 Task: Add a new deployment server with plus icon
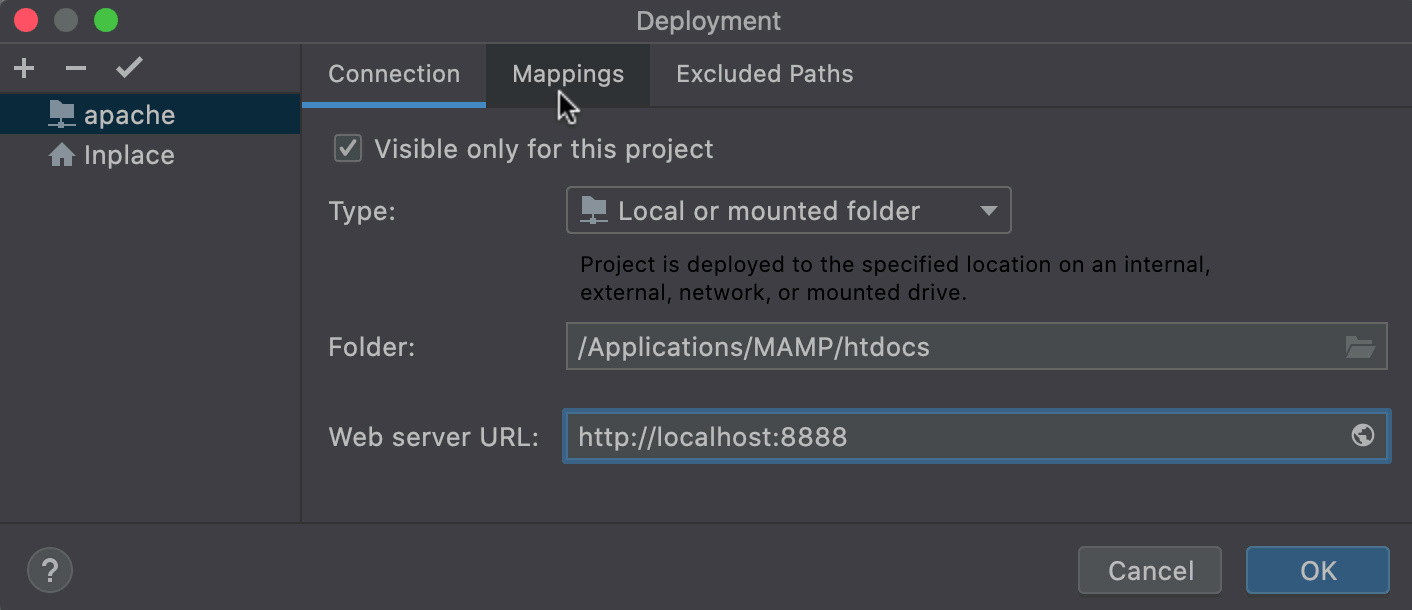pos(24,69)
